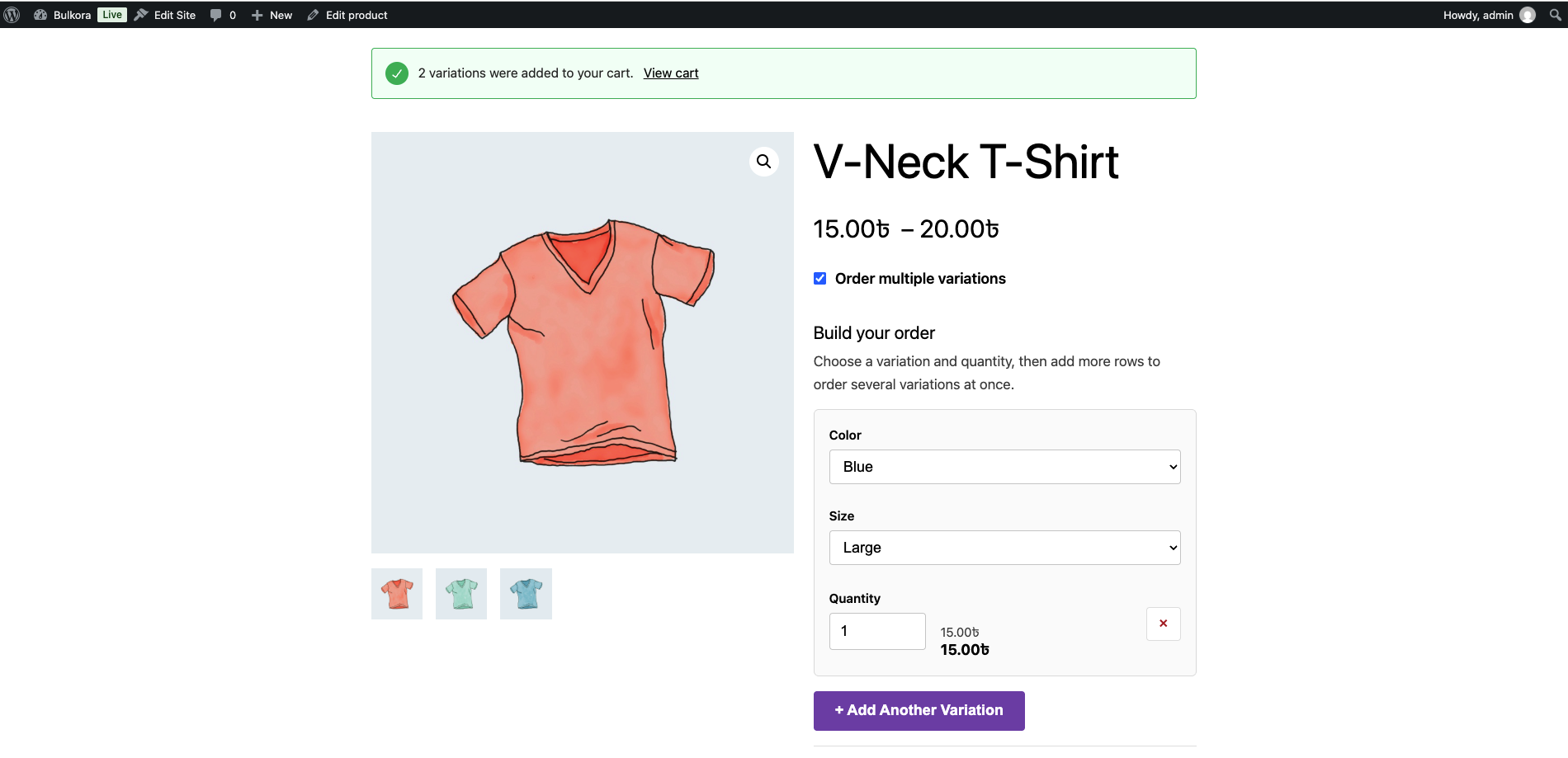The width and height of the screenshot is (1568, 758).
Task: Click Add Another Variation button
Action: [919, 711]
